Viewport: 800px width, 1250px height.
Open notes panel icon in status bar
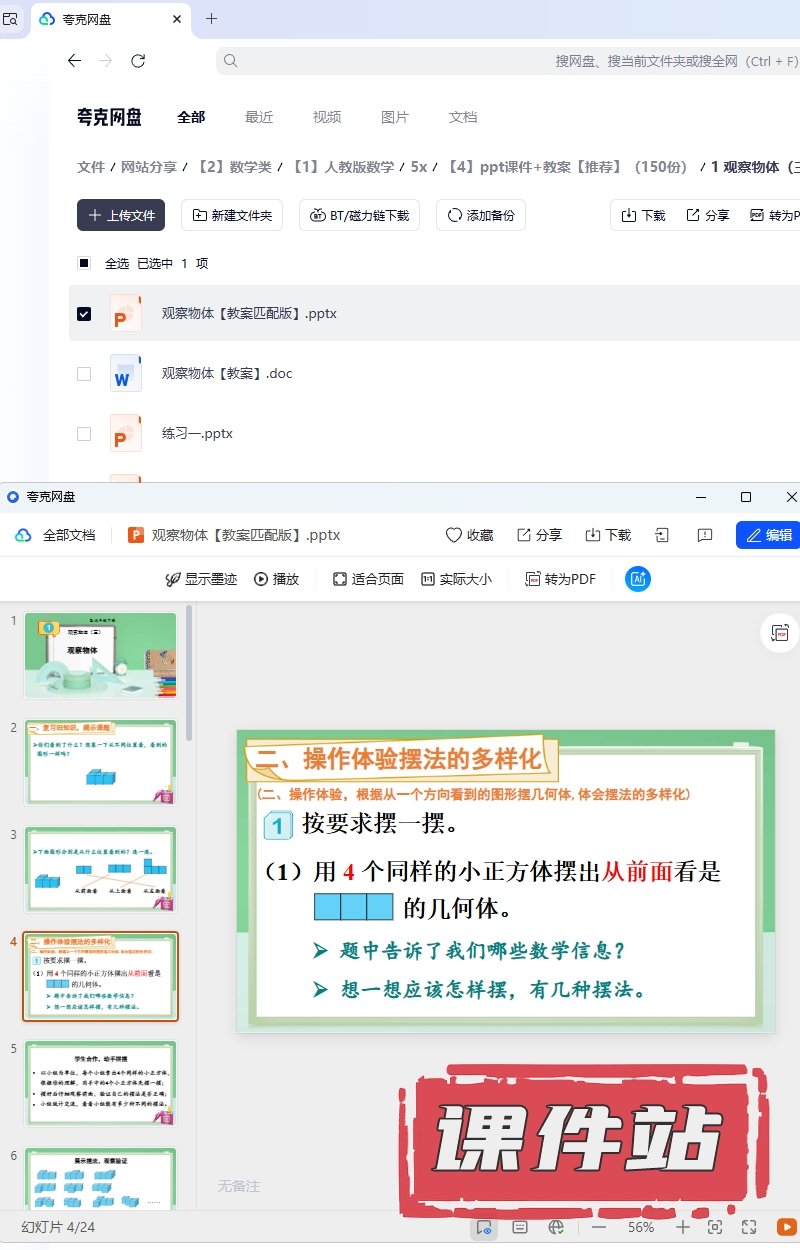click(520, 1227)
